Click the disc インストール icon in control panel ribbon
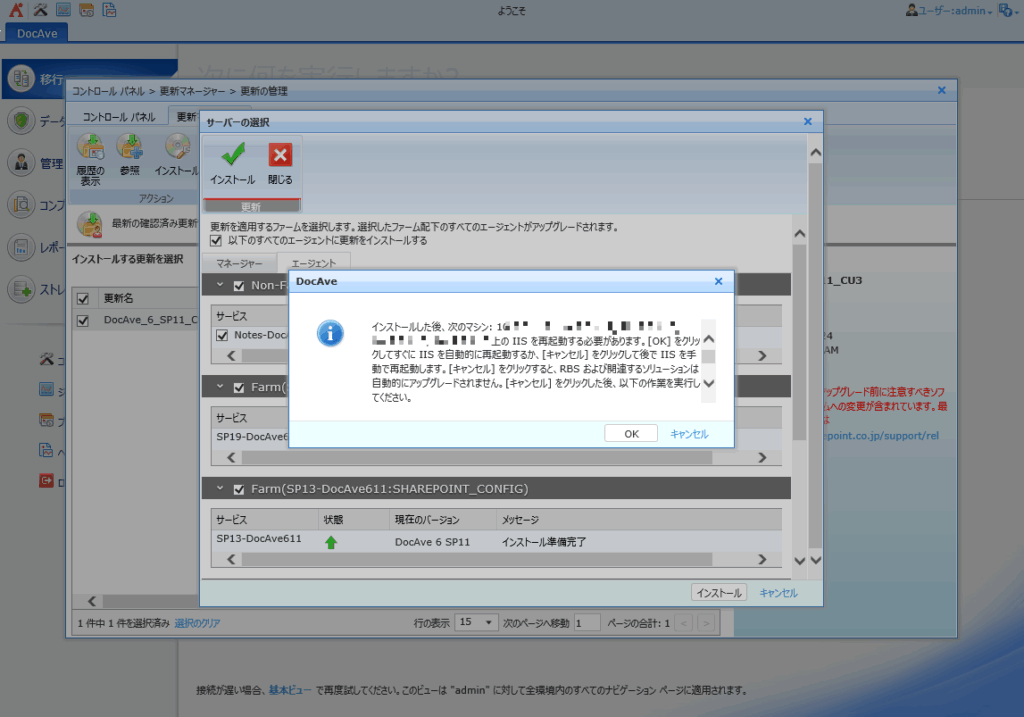The image size is (1024, 717). tap(176, 148)
